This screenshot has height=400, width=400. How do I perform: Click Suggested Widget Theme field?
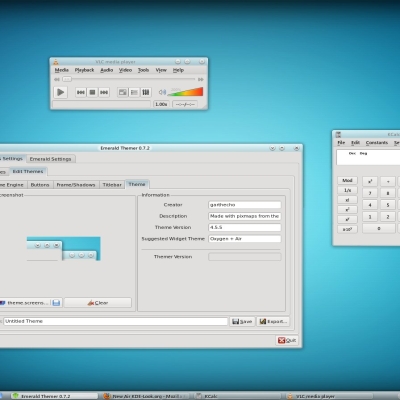[x=245, y=239]
